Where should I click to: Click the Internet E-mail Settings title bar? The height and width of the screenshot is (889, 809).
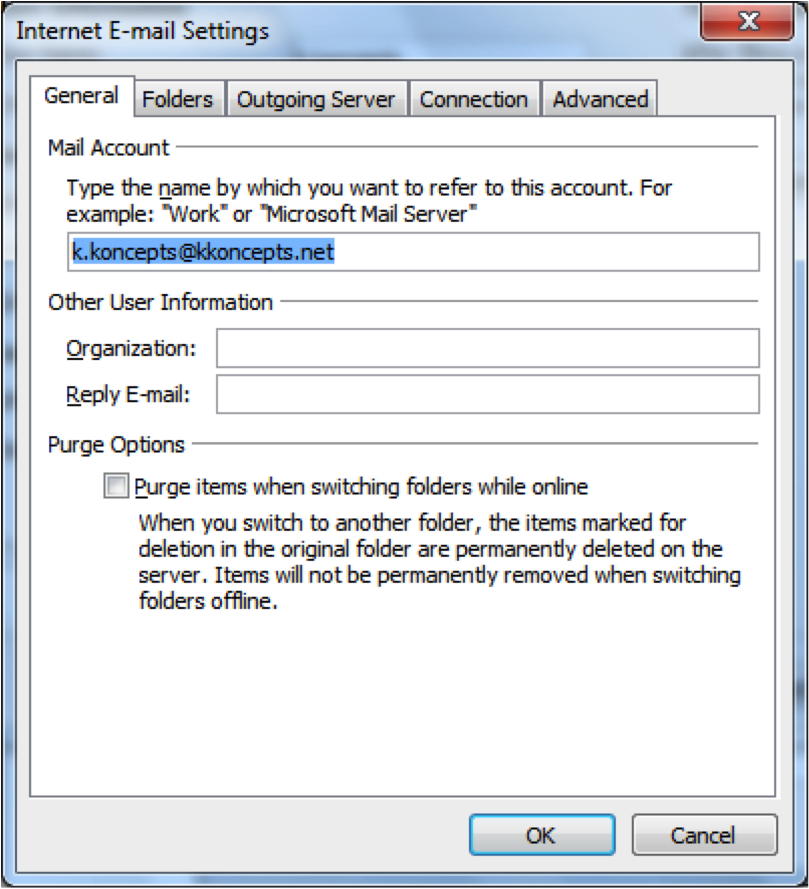[x=351, y=29]
